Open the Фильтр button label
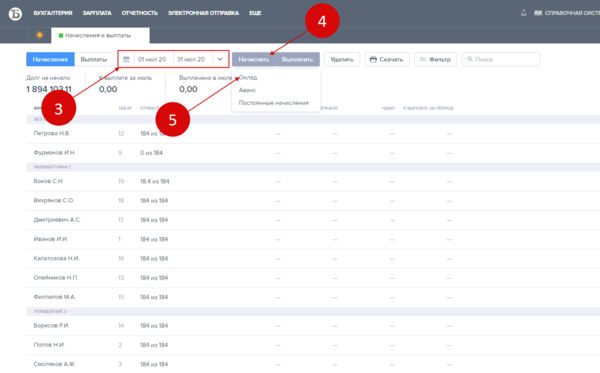Screen dimensions: 600x373 (x=440, y=59)
